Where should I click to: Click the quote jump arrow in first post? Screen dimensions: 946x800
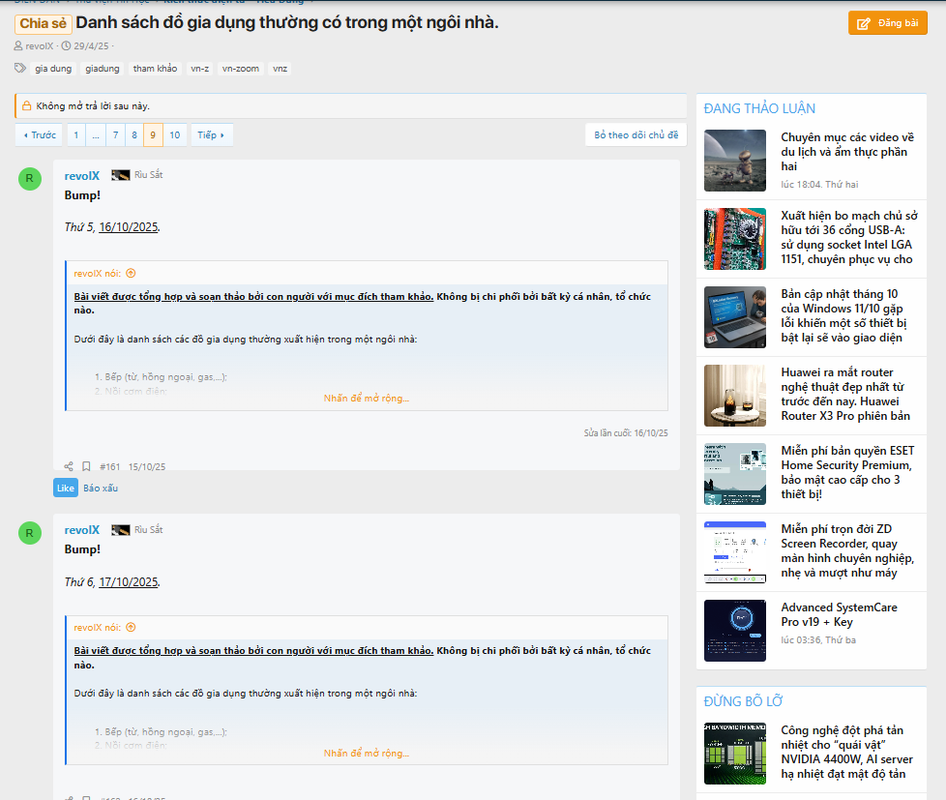coord(131,273)
